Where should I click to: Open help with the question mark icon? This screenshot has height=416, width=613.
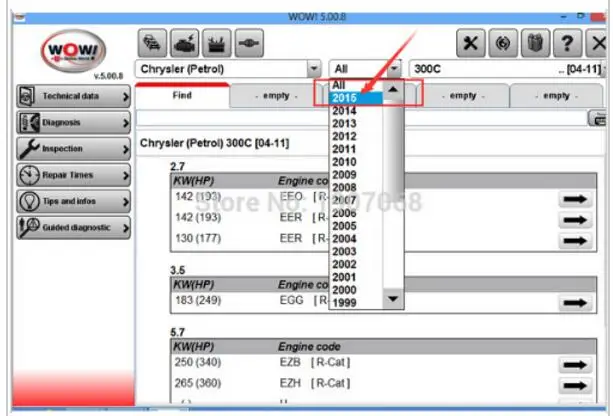point(568,43)
